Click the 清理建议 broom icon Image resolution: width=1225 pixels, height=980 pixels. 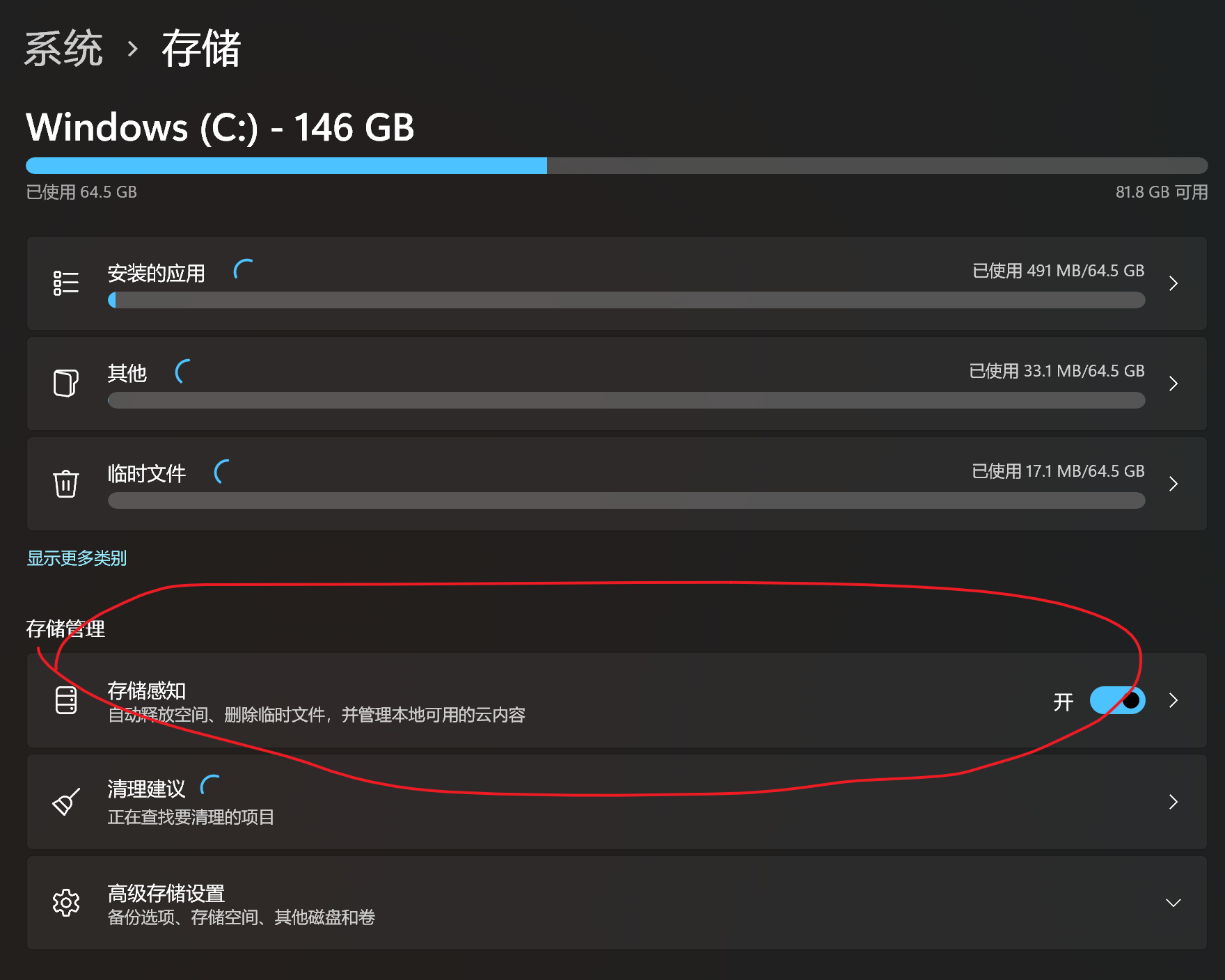66,802
